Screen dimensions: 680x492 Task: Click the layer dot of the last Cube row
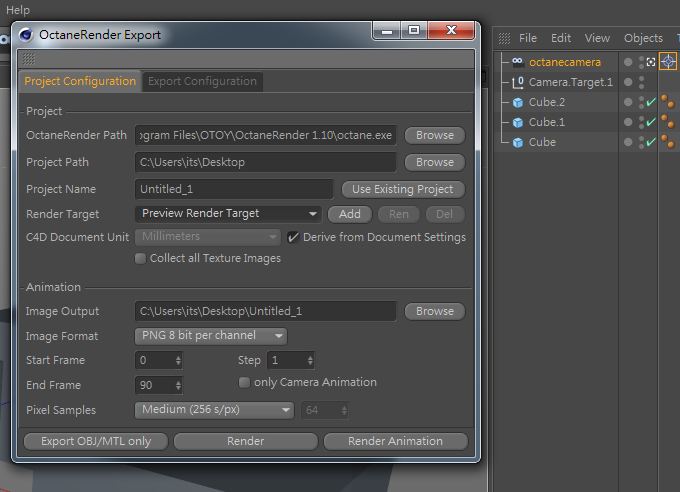628,142
